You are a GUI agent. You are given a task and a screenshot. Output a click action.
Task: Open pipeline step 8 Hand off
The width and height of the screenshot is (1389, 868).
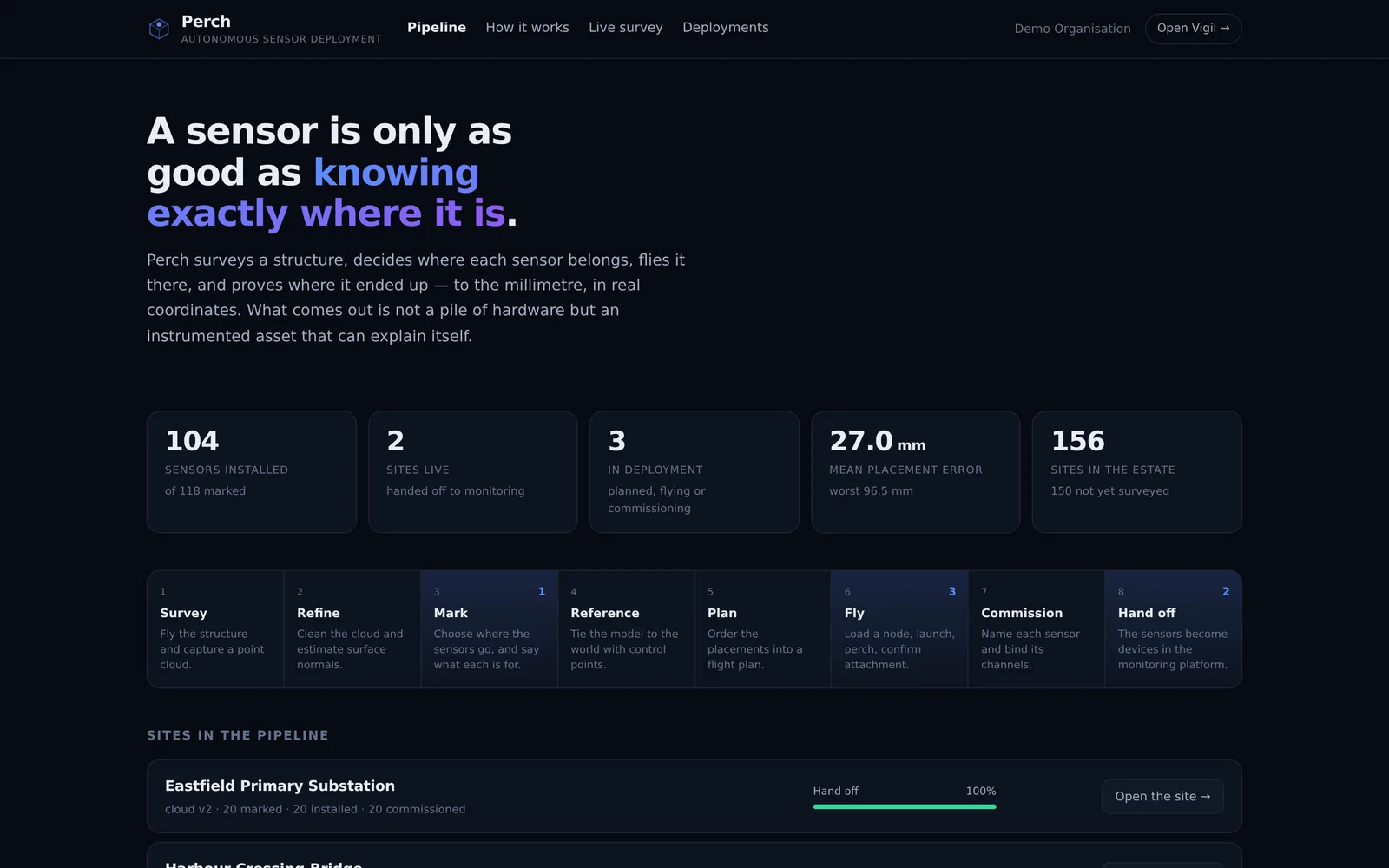pyautogui.click(x=1173, y=629)
